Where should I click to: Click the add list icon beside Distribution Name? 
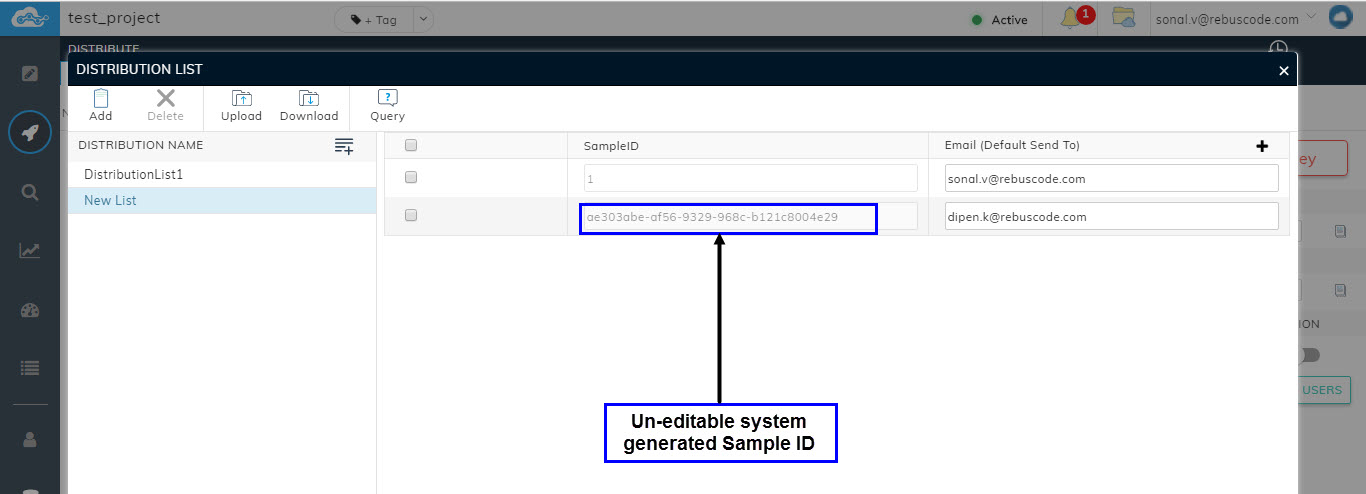(x=344, y=146)
